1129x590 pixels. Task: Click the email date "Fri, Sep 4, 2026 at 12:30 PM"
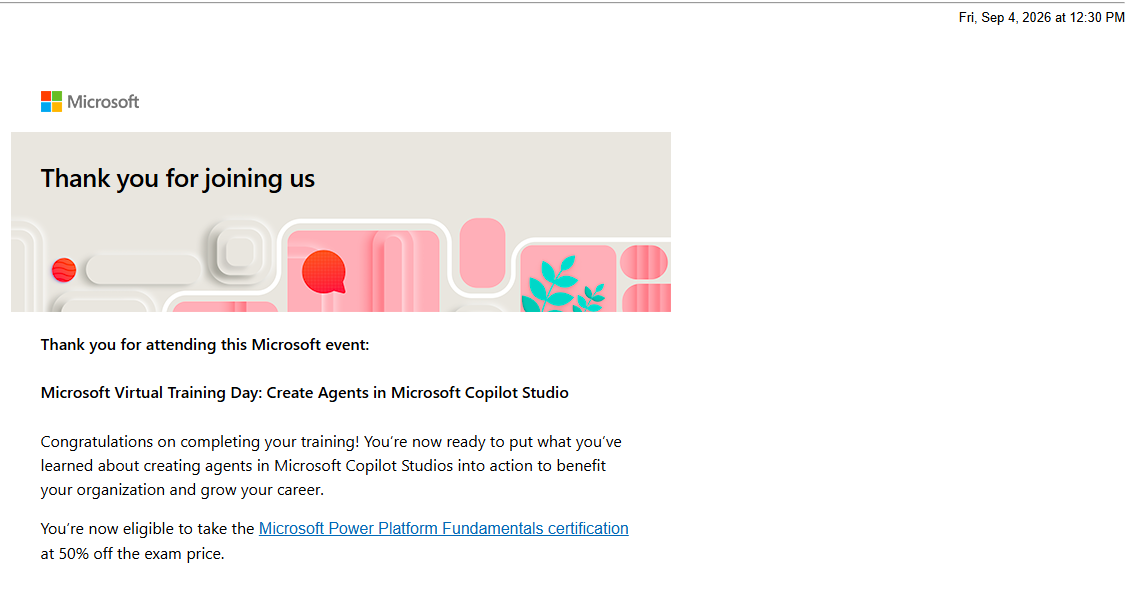point(1041,17)
